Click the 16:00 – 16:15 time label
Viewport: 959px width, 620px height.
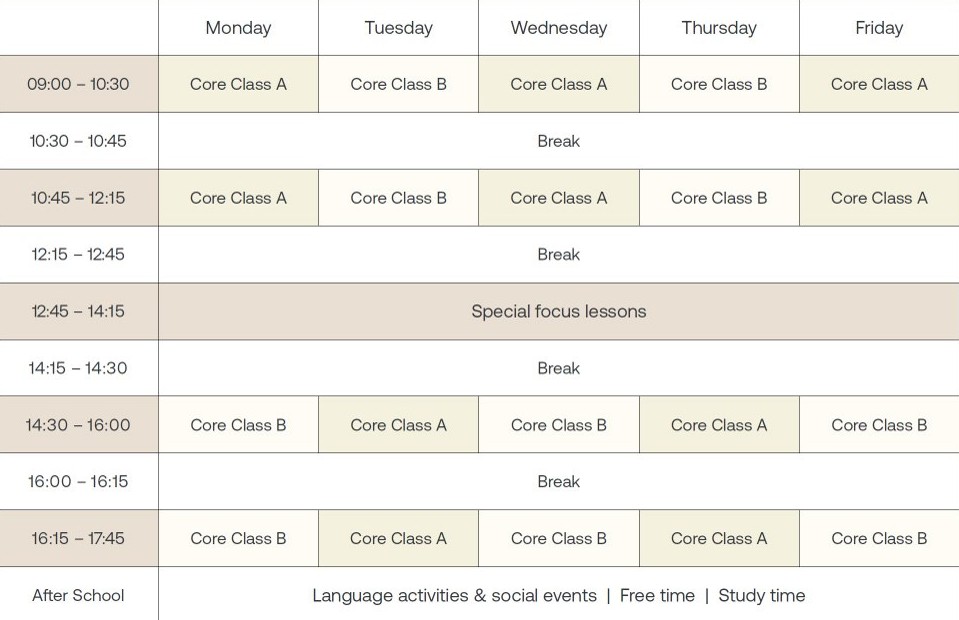(78, 481)
